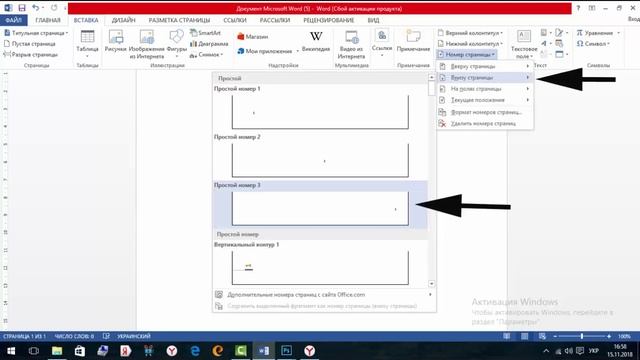This screenshot has width=640, height=360.
Task: Open Microsoft Edge from the taskbar
Action: click(195, 351)
